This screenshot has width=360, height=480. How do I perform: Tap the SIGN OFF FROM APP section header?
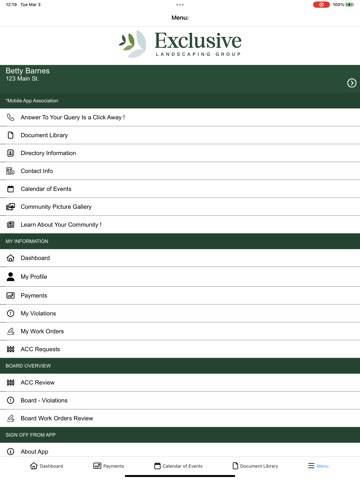(180, 435)
